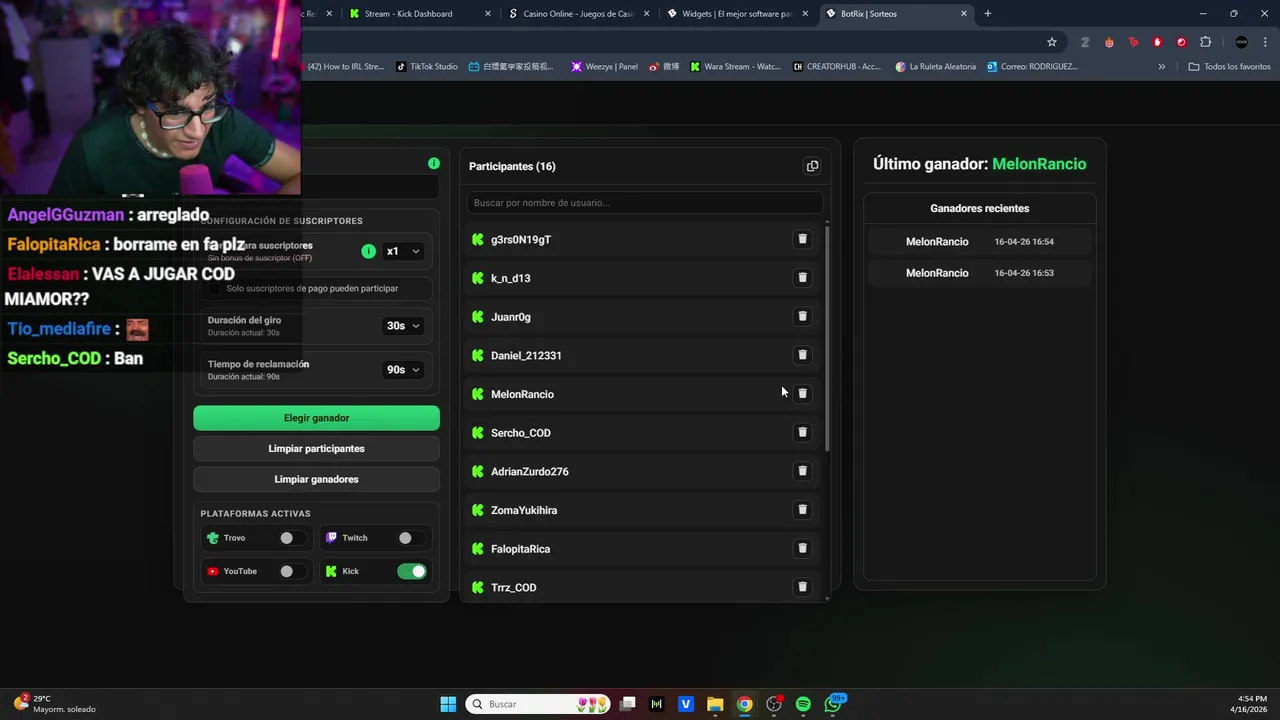Open browser extensions puzzle icon
Screen dimensions: 1280x720
point(1205,42)
